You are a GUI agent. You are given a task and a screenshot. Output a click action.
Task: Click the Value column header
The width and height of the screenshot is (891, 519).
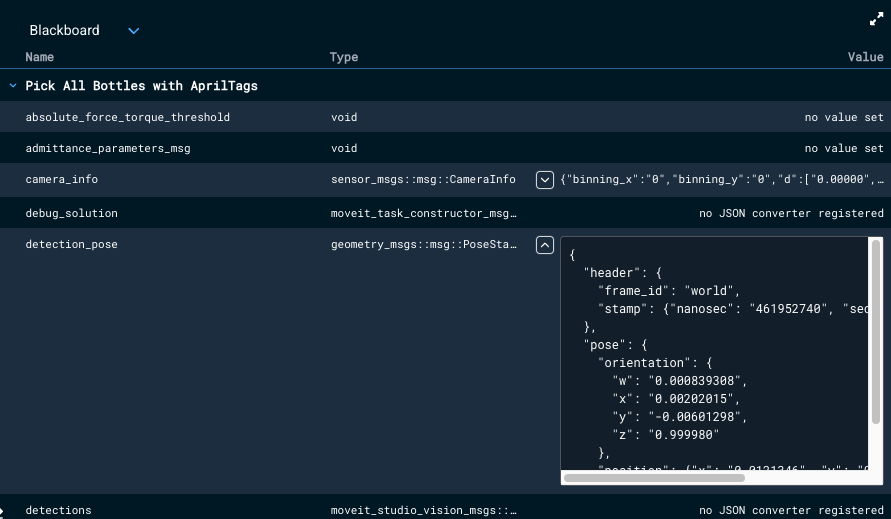(x=865, y=57)
